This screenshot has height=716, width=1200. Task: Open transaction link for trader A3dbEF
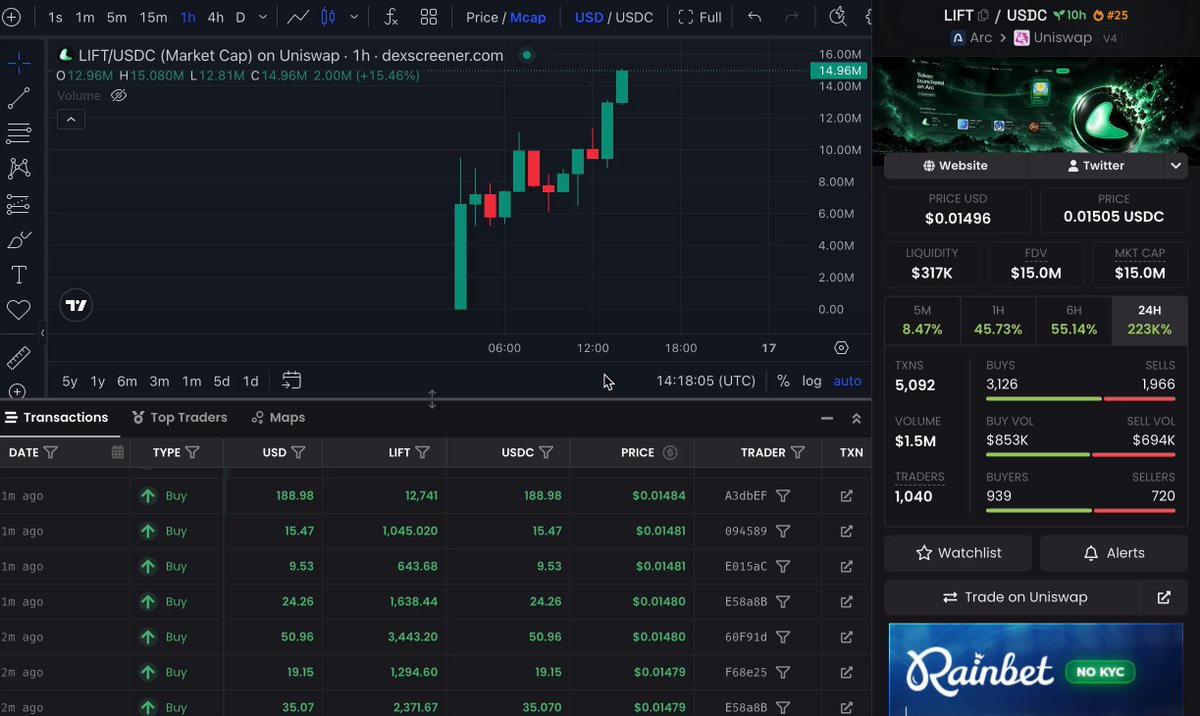tap(847, 496)
